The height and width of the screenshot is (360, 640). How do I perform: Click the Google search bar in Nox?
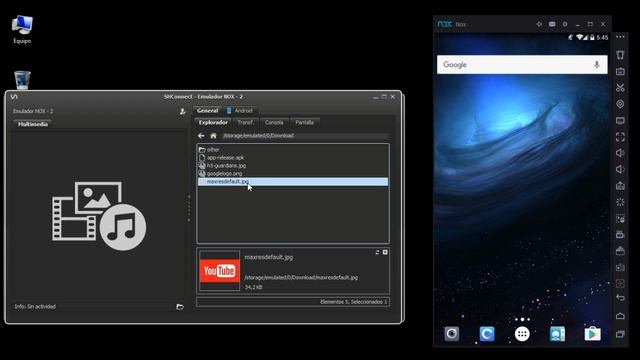tap(522, 65)
